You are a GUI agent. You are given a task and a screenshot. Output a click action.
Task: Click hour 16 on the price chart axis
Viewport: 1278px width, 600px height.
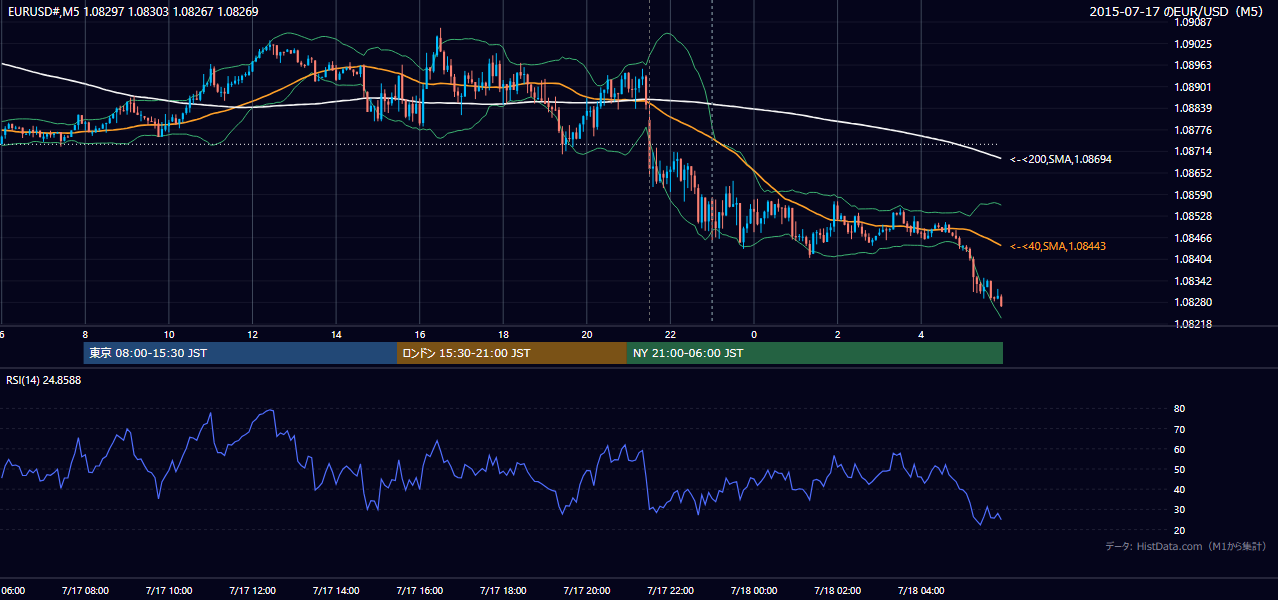click(x=420, y=335)
